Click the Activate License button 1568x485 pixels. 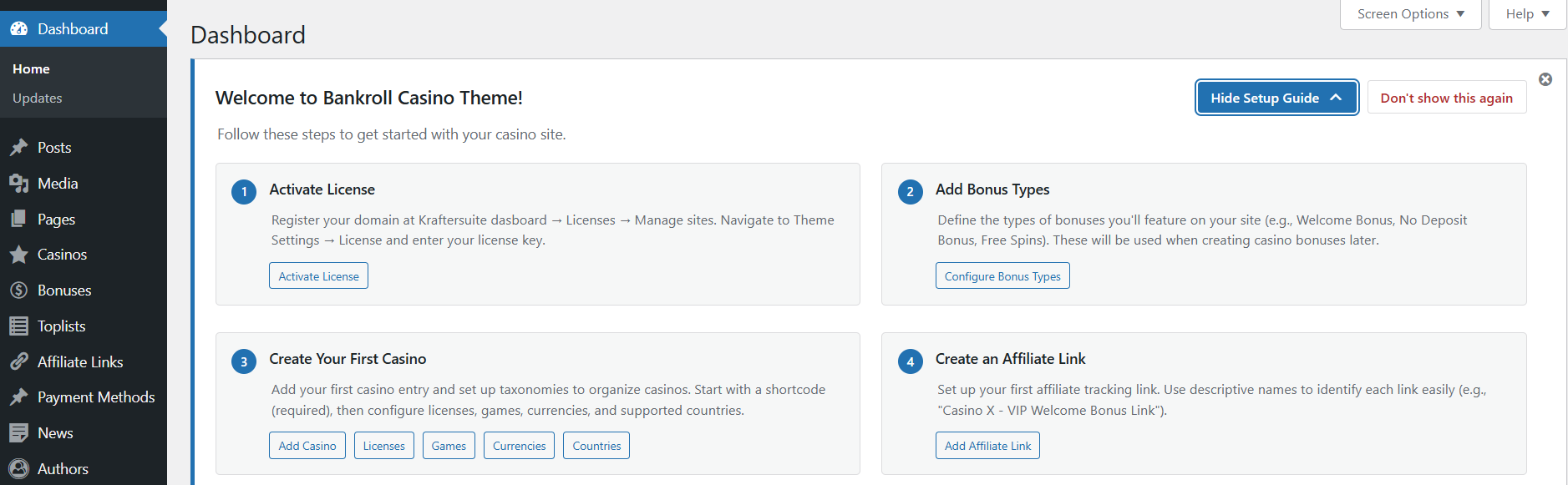click(x=318, y=276)
